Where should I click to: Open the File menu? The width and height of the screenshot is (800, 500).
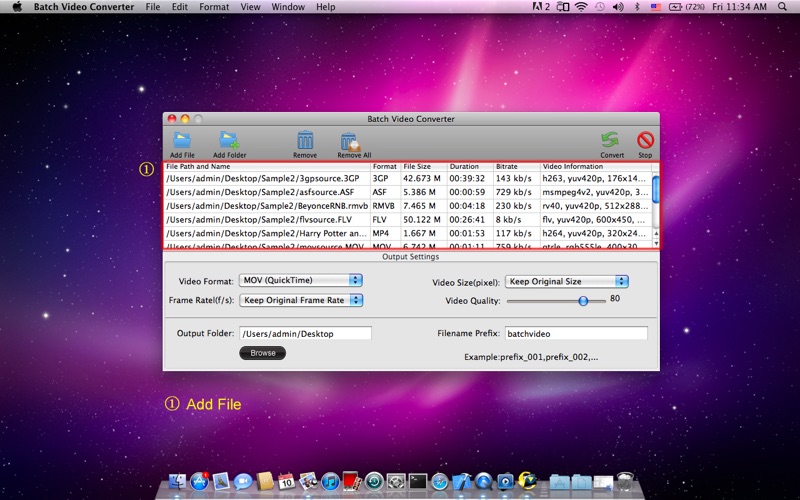(x=153, y=7)
